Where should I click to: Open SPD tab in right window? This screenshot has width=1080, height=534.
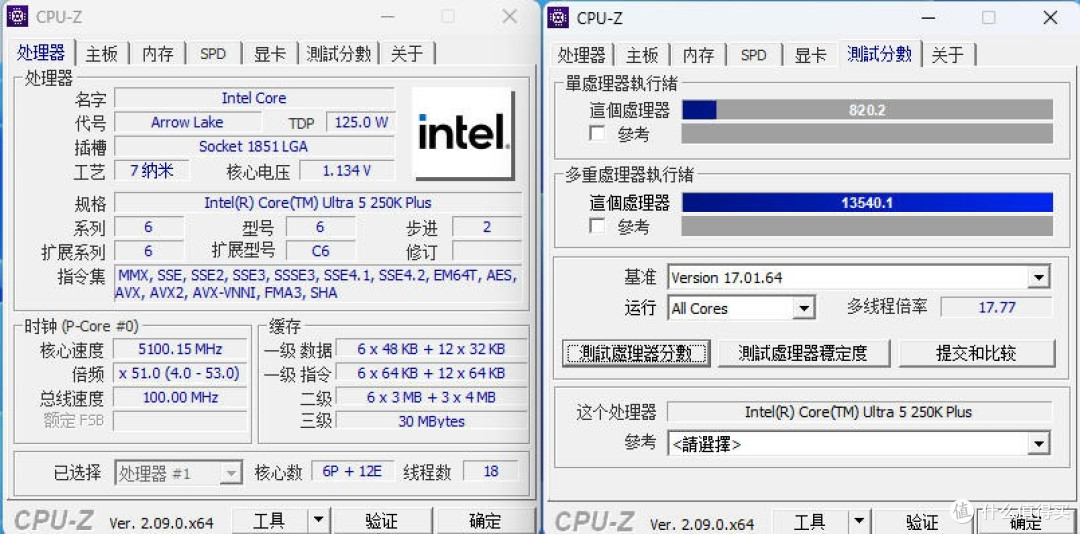pyautogui.click(x=753, y=55)
